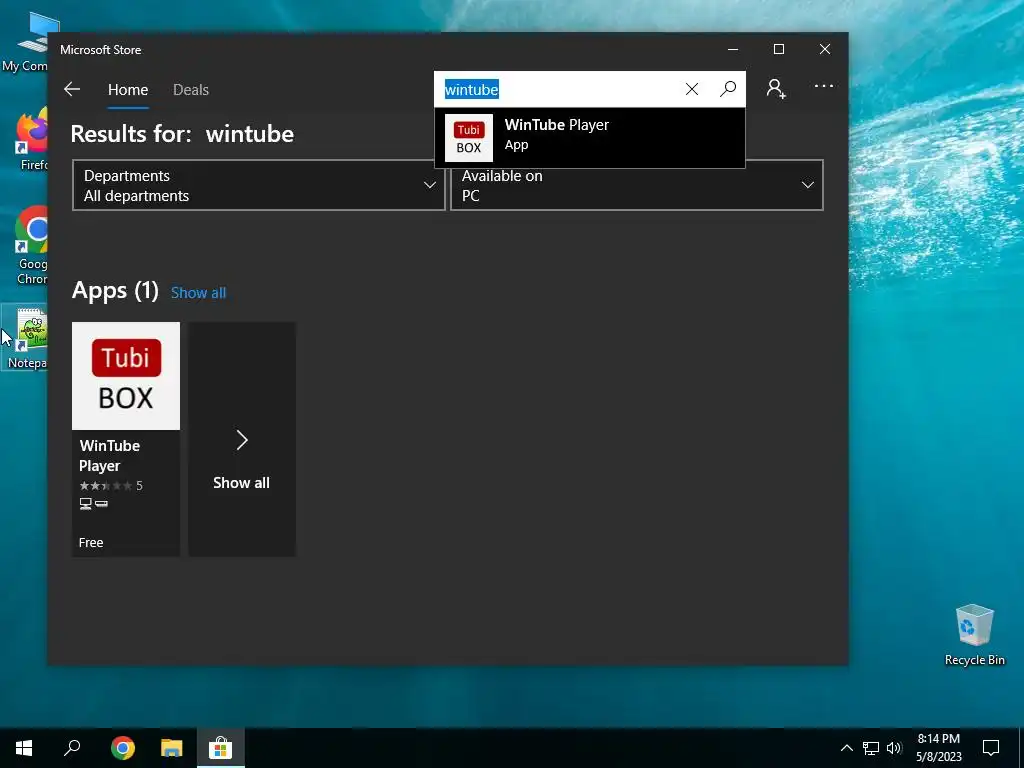
Task: Select the WinTube Player title text
Action: [x=110, y=456]
